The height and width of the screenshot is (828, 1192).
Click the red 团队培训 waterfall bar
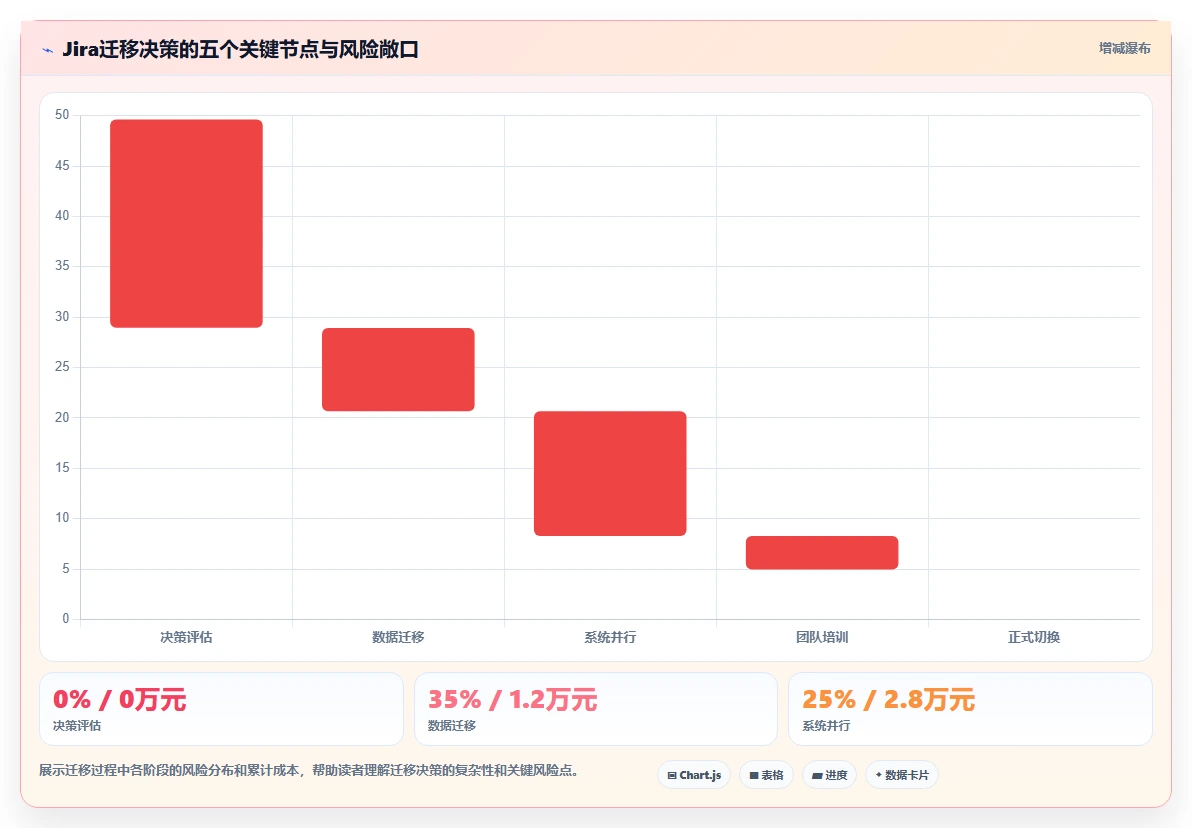(822, 553)
